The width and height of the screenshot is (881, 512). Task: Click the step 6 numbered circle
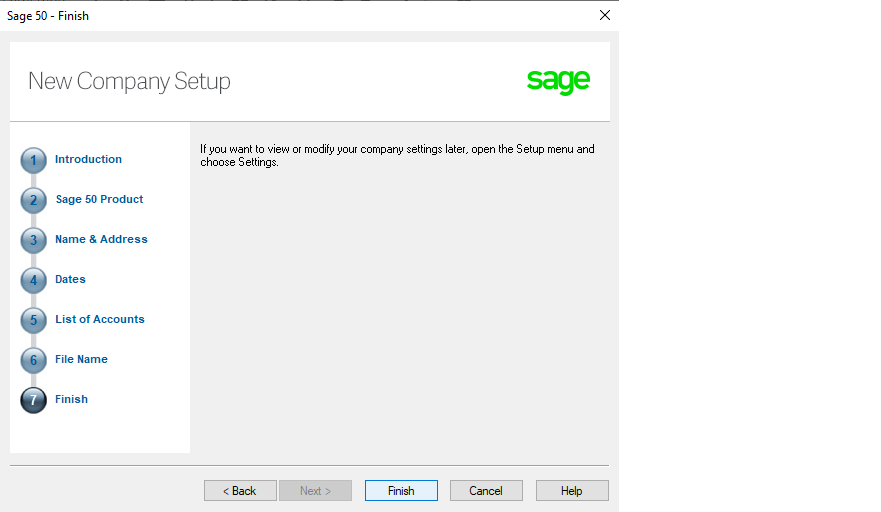33,360
